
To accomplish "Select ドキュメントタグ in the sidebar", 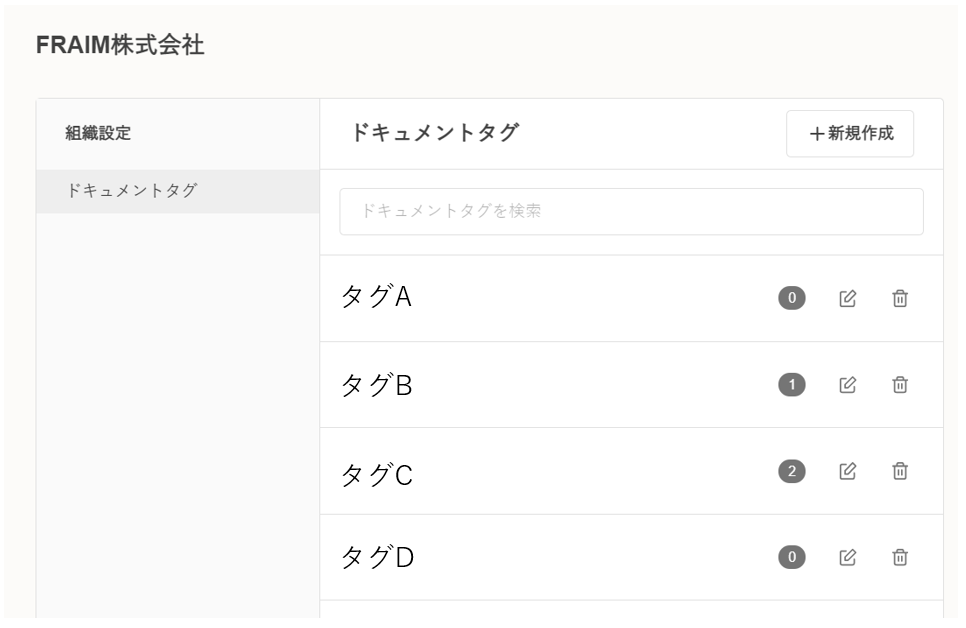I will pyautogui.click(x=131, y=191).
